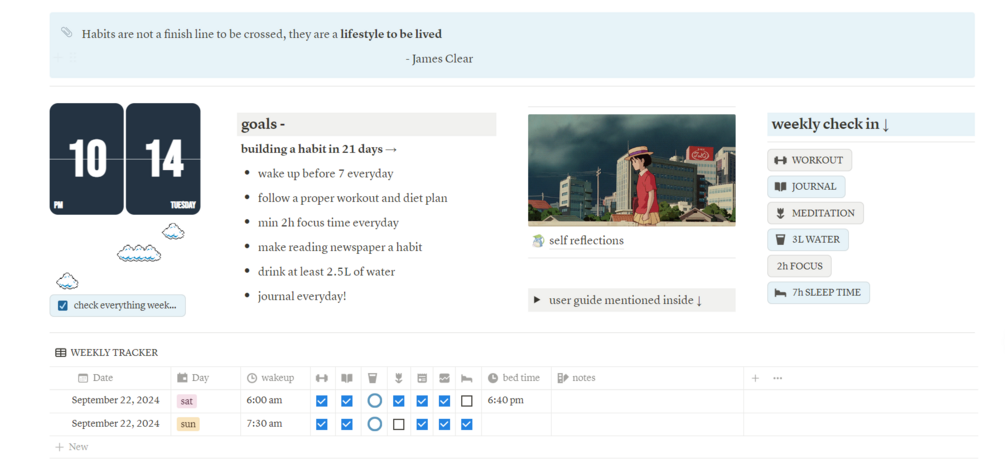Image resolution: width=1005 pixels, height=459 pixels.
Task: Open the Date column header
Action: [110, 378]
